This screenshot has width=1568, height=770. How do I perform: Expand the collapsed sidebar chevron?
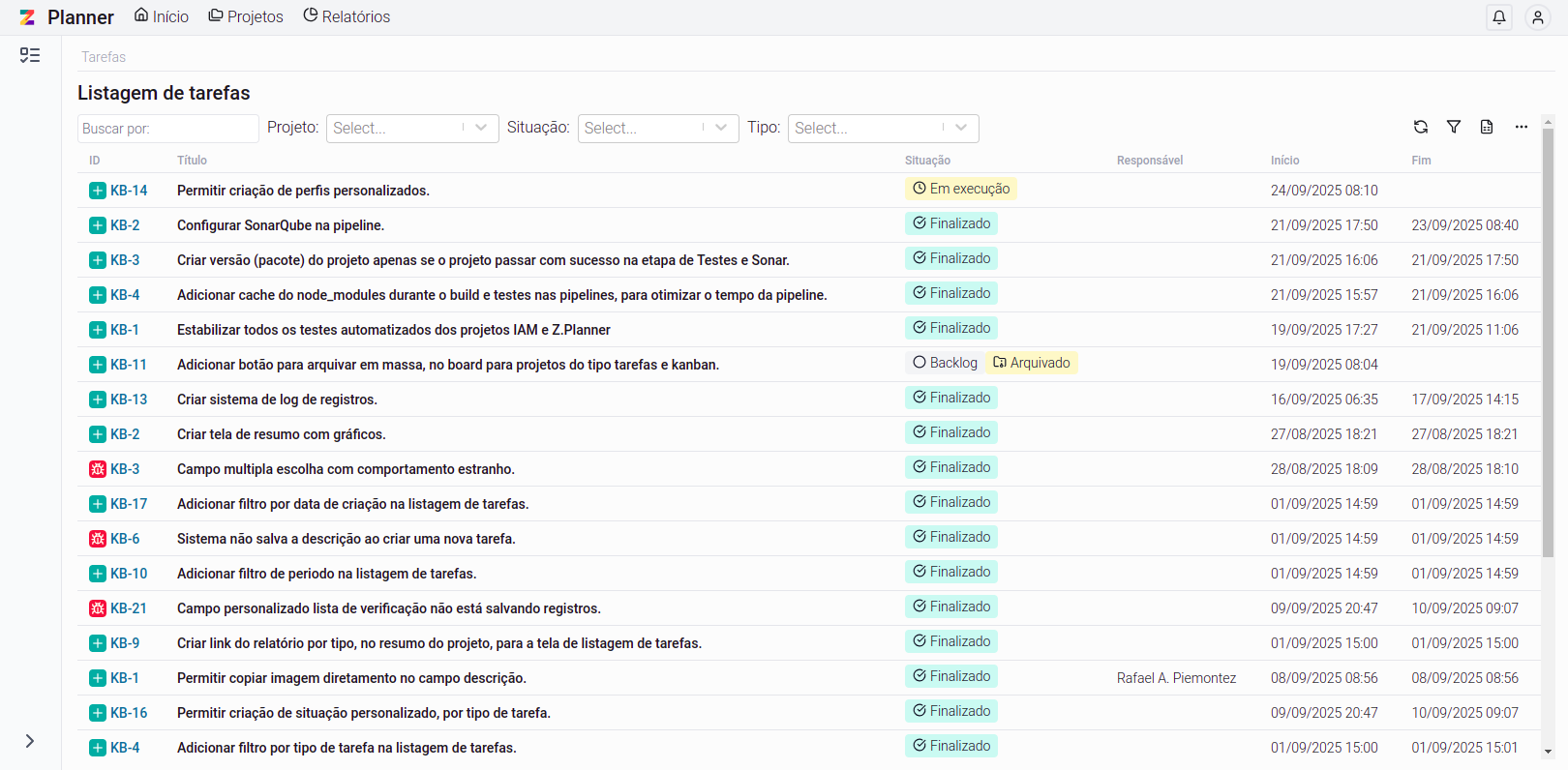coord(30,741)
